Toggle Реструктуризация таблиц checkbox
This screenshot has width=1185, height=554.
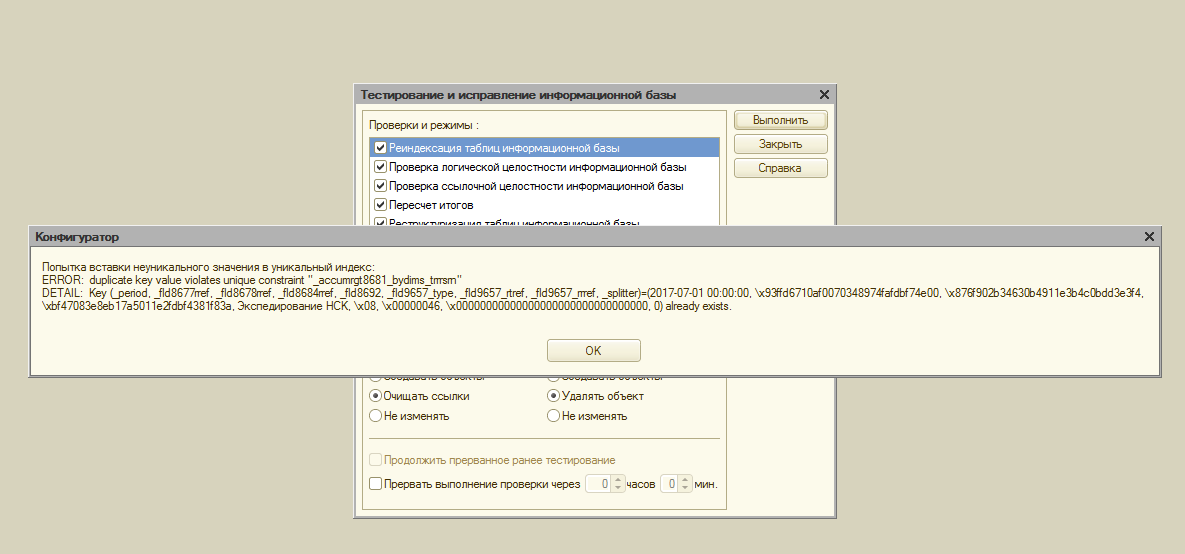[x=380, y=222]
